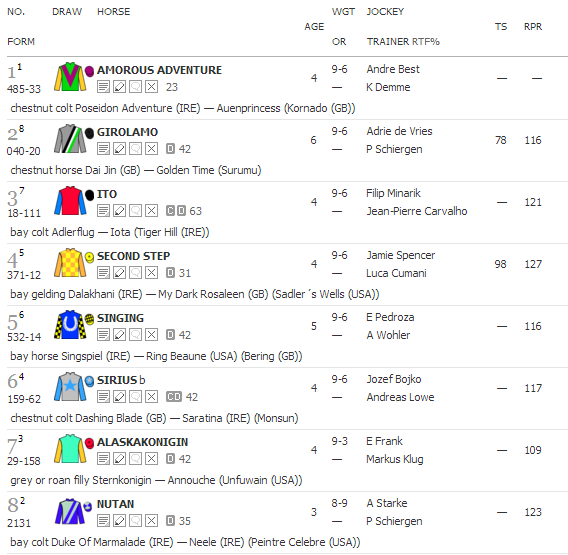Sort by the DRAW column header

tap(67, 12)
